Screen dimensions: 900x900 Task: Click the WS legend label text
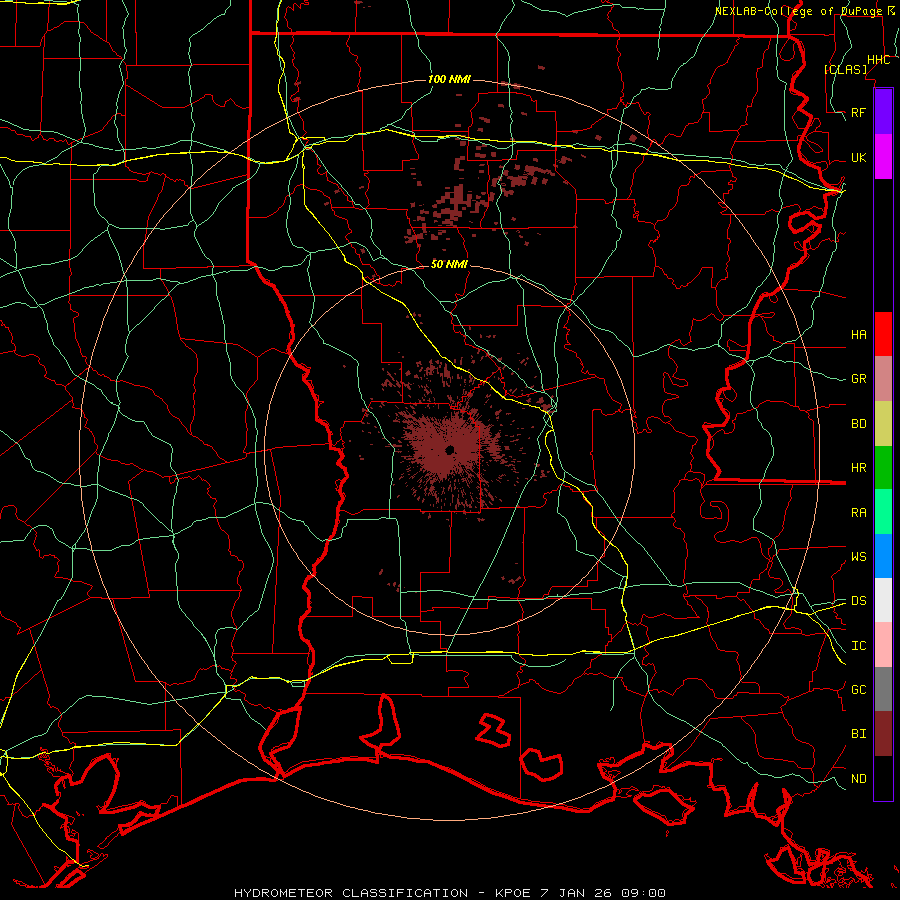[858, 557]
